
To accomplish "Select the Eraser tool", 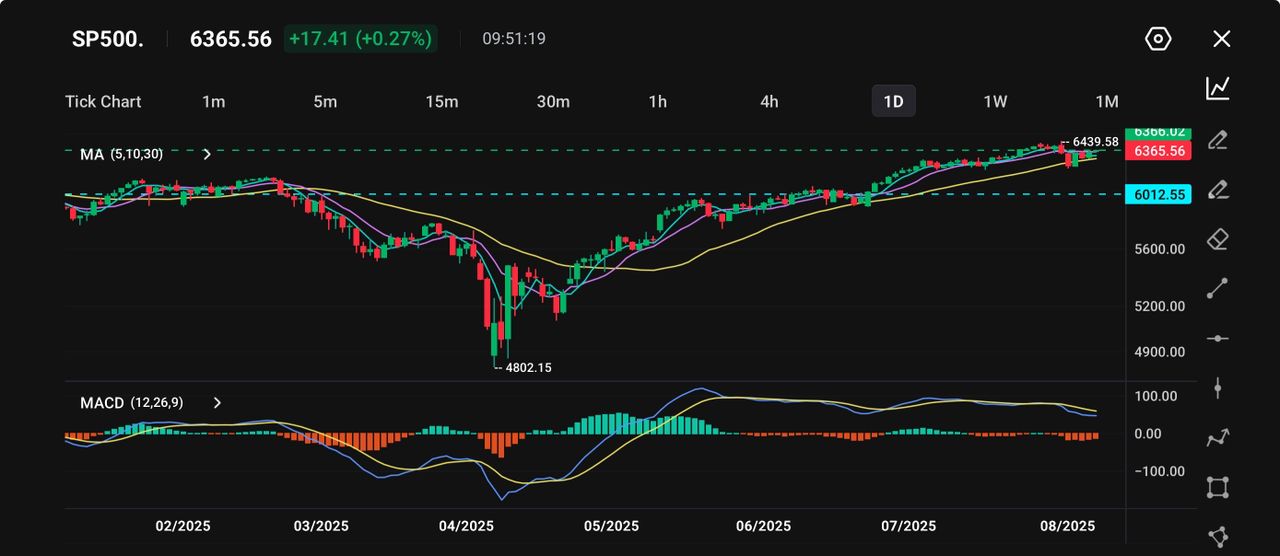I will coord(1217,239).
